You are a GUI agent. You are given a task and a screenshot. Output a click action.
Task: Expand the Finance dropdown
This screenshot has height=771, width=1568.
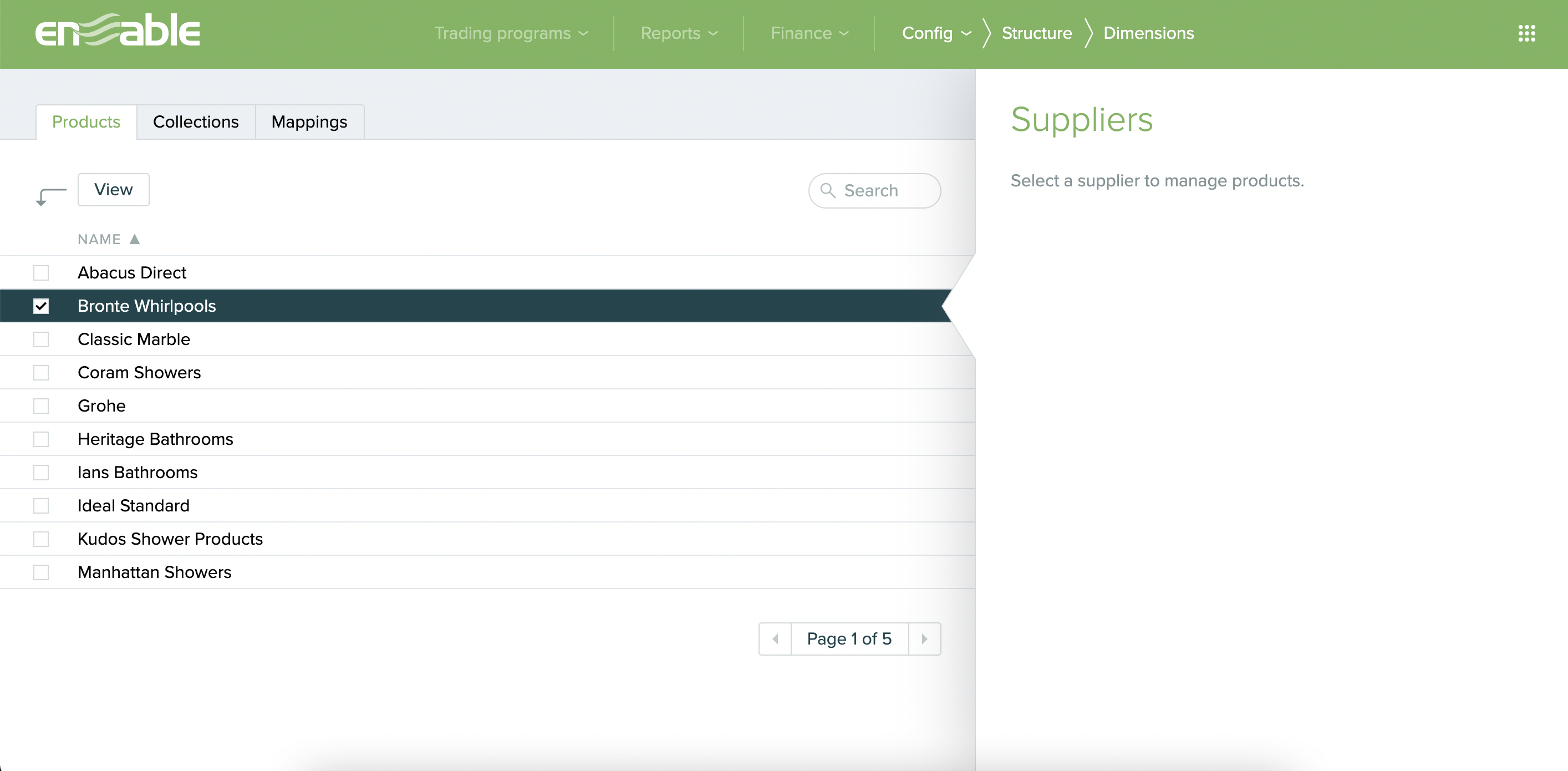(809, 33)
